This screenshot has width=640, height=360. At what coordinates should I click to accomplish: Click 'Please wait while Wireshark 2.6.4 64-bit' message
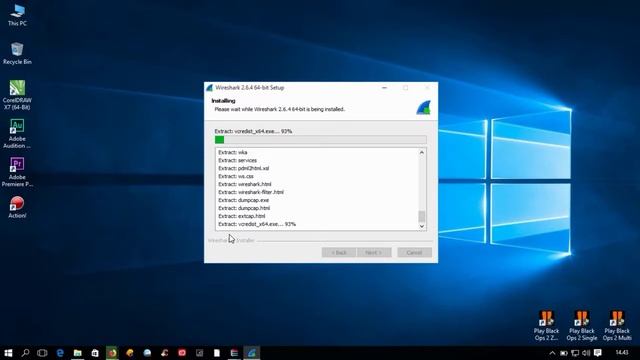click(280, 109)
